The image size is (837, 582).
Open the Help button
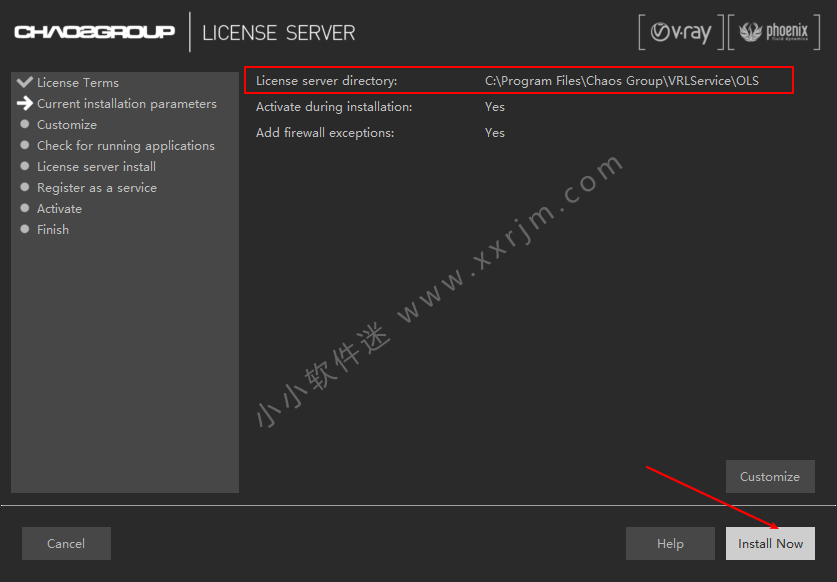pyautogui.click(x=670, y=544)
